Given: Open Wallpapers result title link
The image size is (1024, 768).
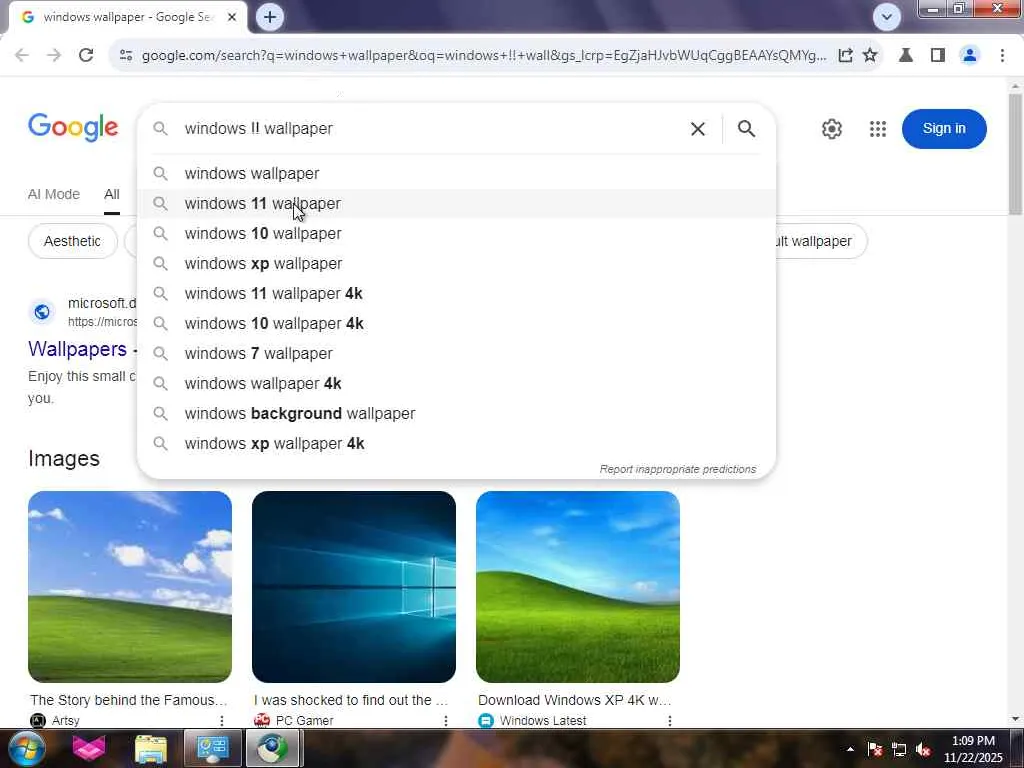Looking at the screenshot, I should pos(77,349).
